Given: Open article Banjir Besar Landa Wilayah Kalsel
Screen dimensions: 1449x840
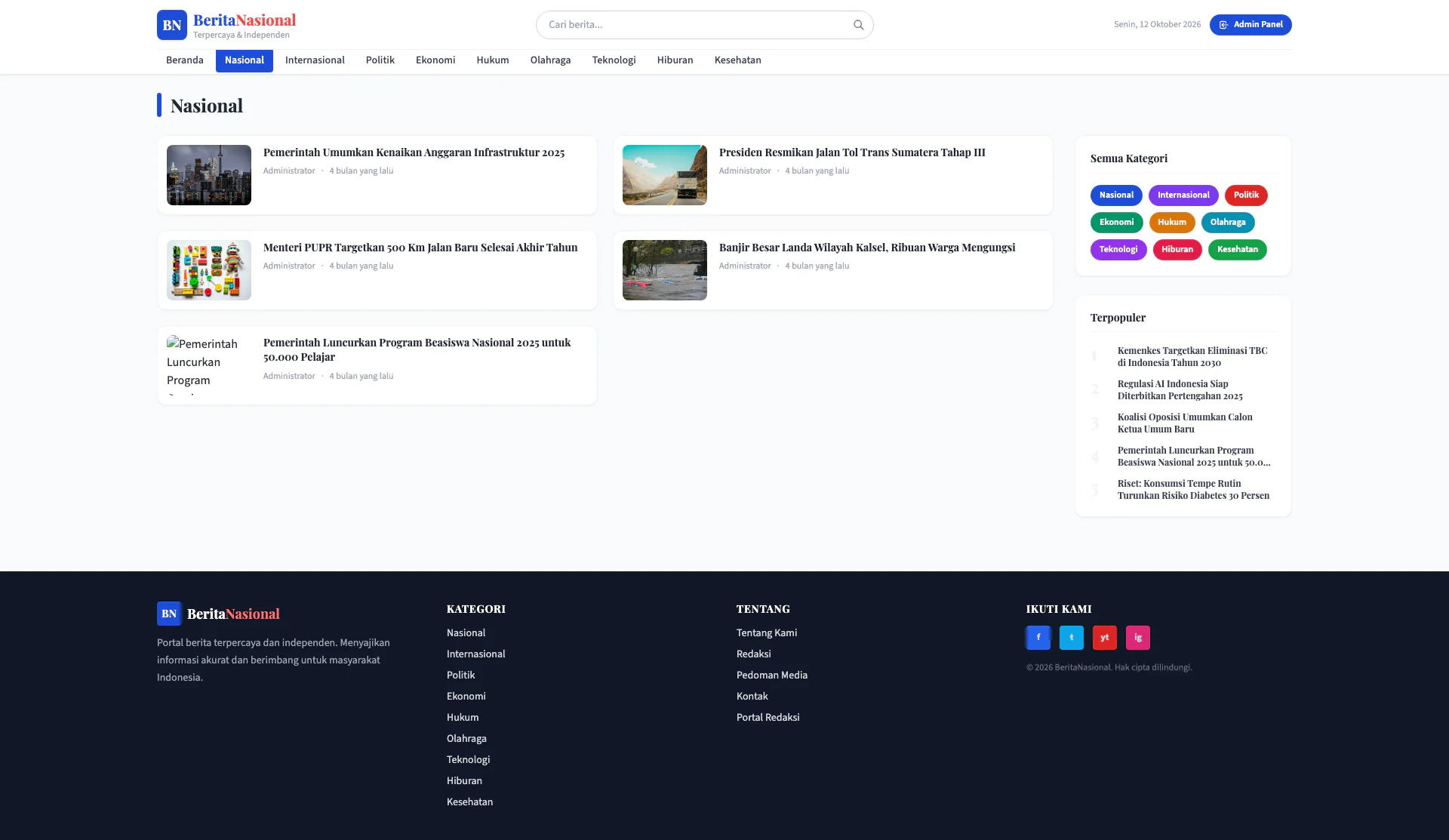Looking at the screenshot, I should [x=867, y=248].
